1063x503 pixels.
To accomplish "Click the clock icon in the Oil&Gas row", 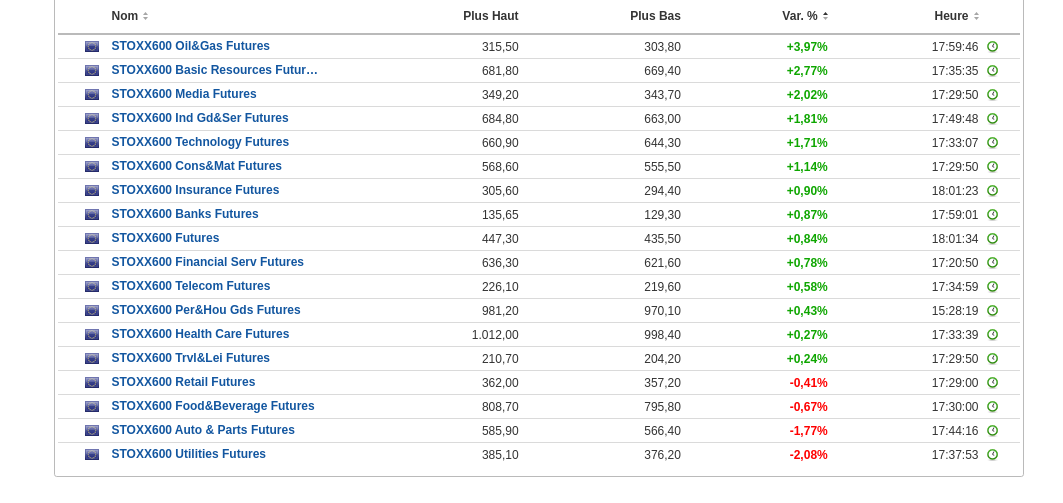I will pos(992,47).
